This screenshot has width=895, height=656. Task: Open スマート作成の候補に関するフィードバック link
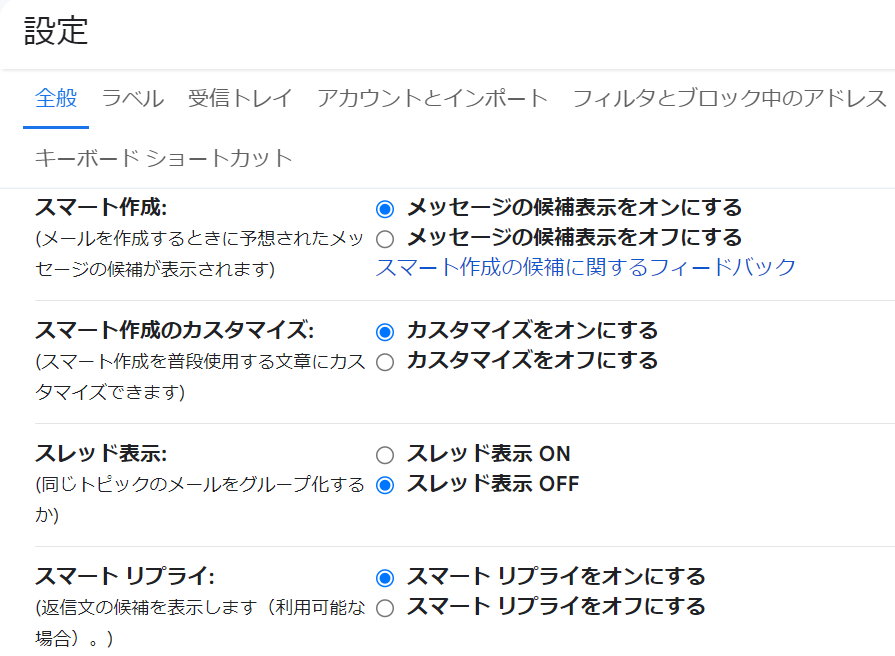pos(585,267)
